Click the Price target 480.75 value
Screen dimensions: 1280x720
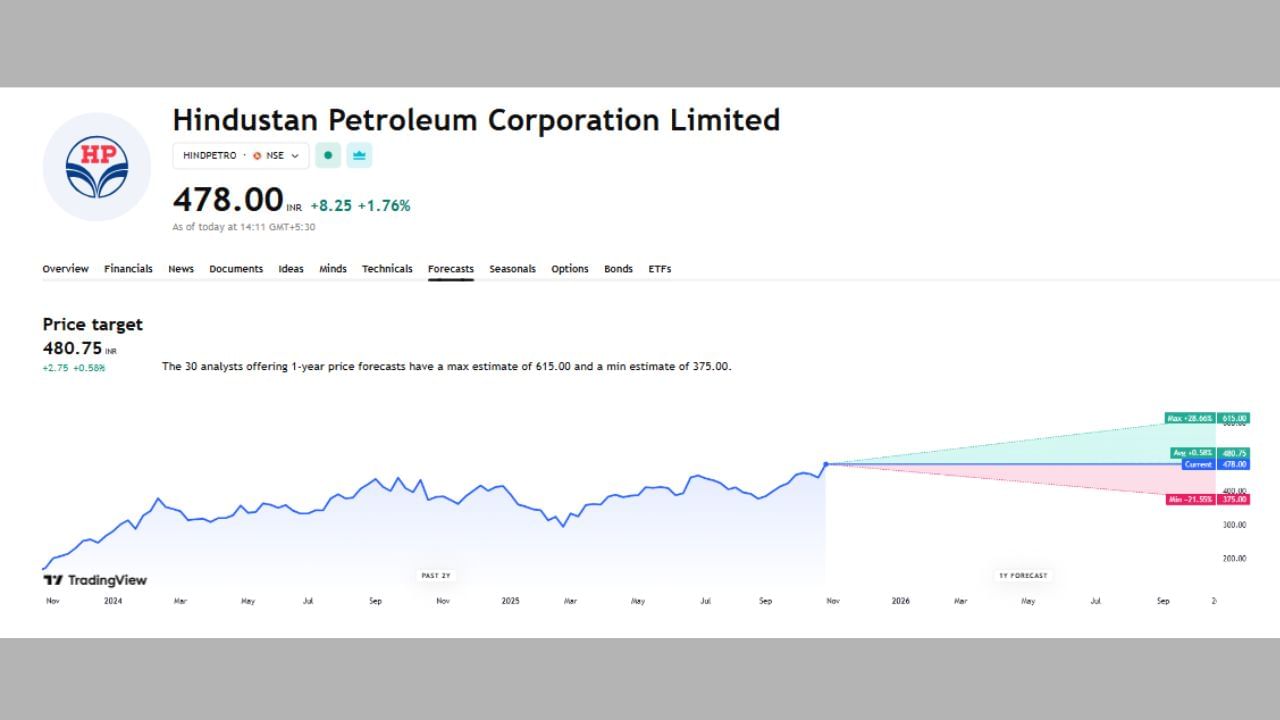pos(70,348)
